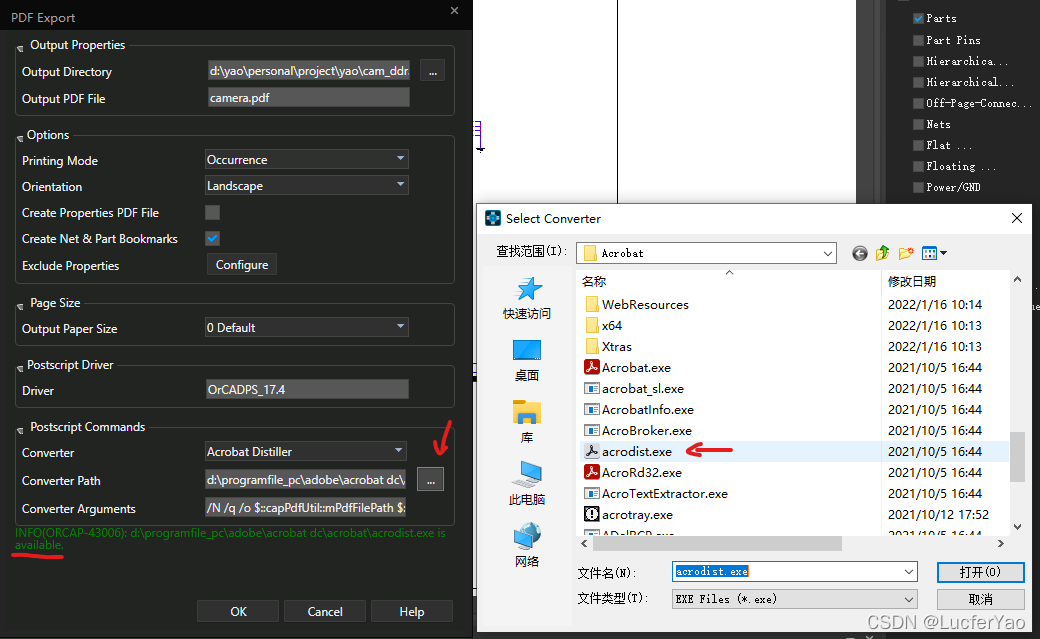Click the Select Converter dialog app icon

(493, 218)
